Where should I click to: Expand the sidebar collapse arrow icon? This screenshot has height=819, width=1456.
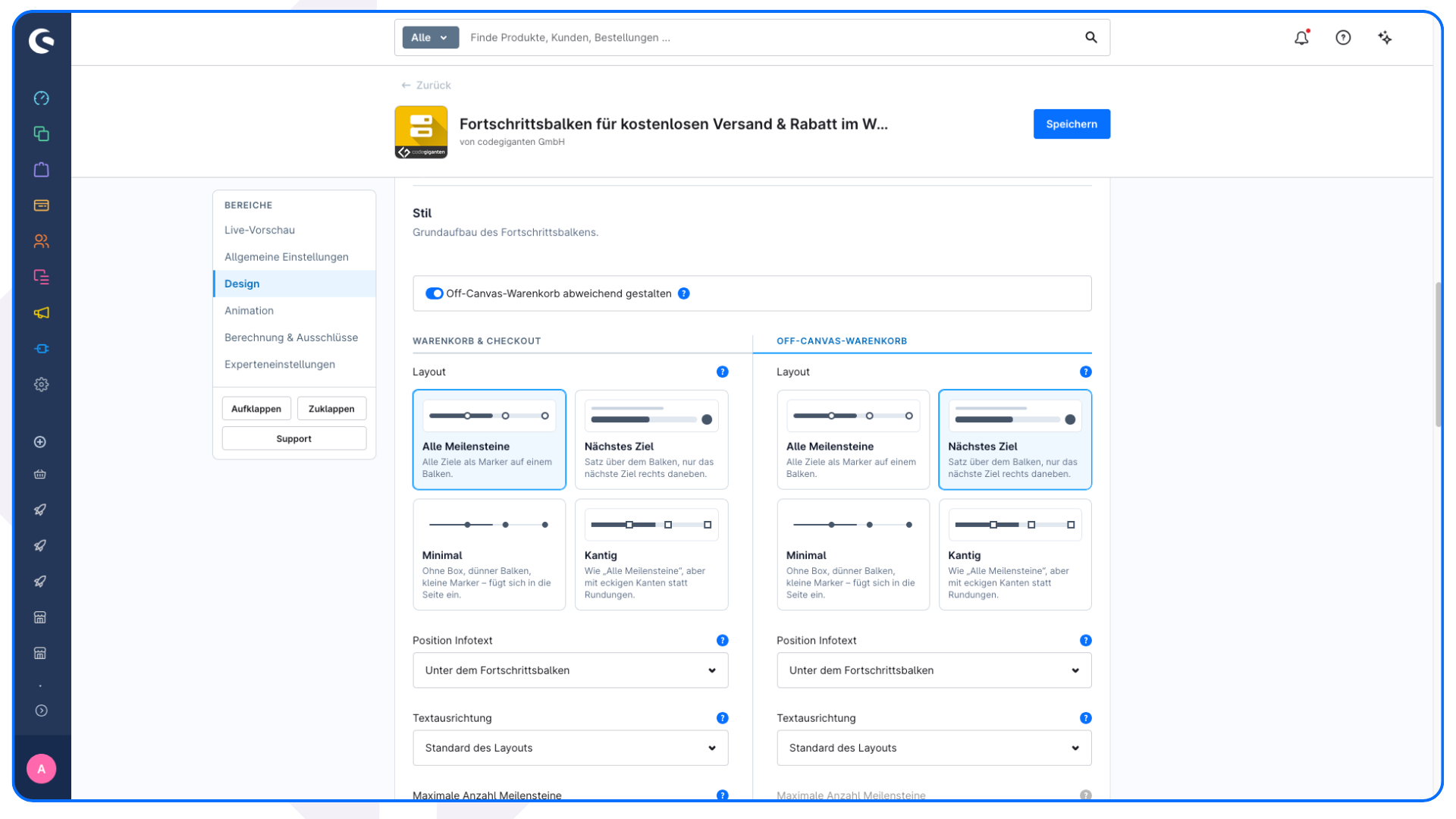click(42, 711)
